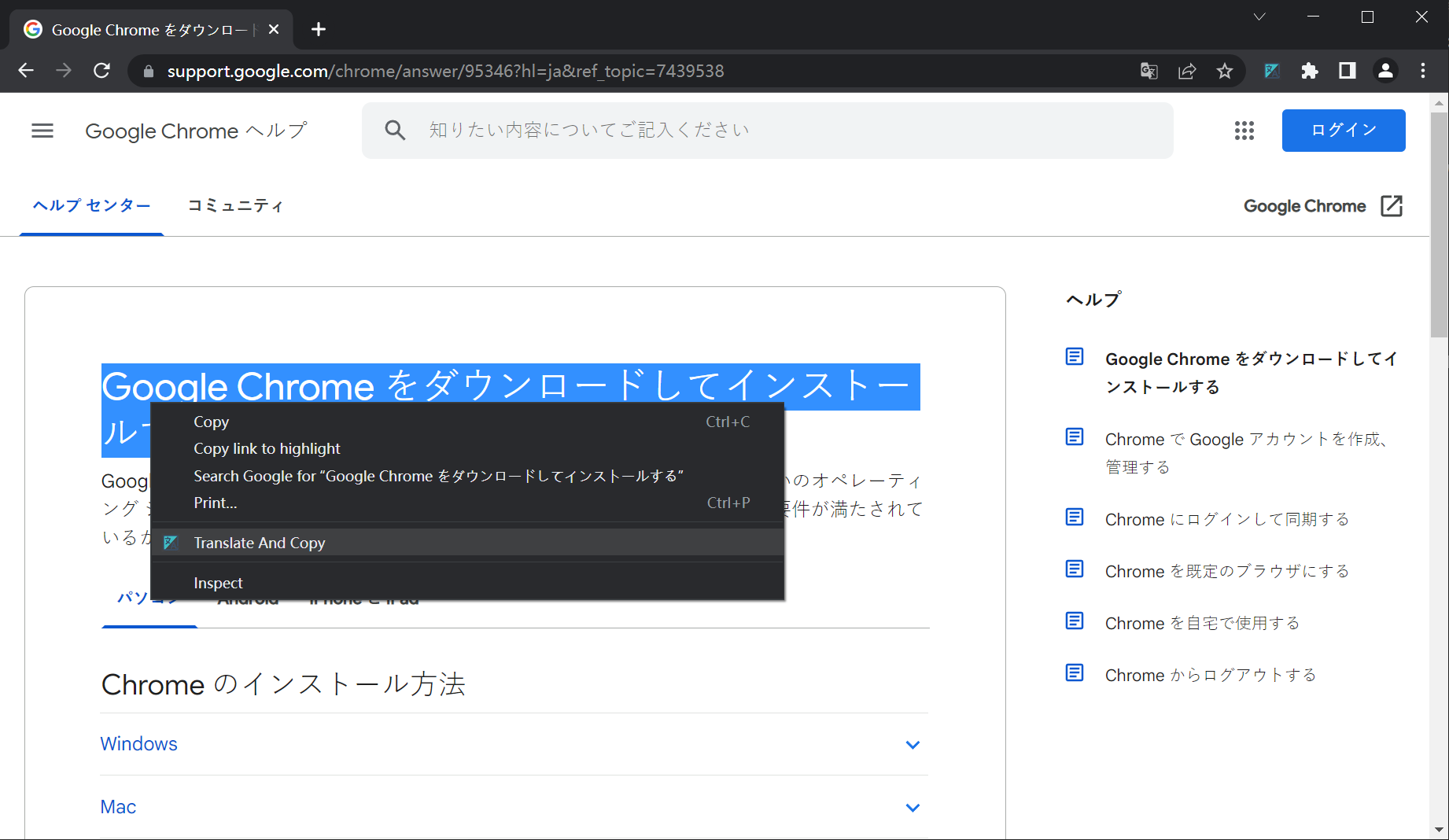
Task: Click the forward navigation arrow
Action: tap(64, 71)
